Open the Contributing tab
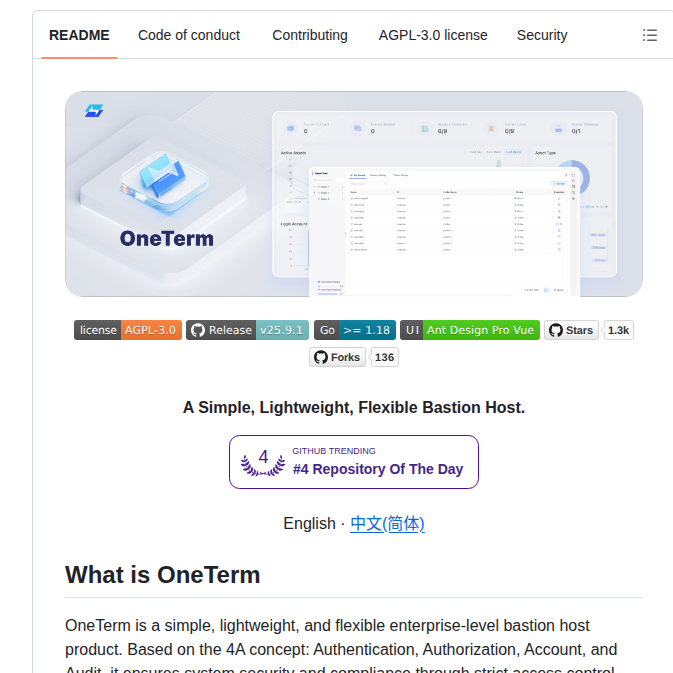Screen dimensions: 673x673 [309, 35]
